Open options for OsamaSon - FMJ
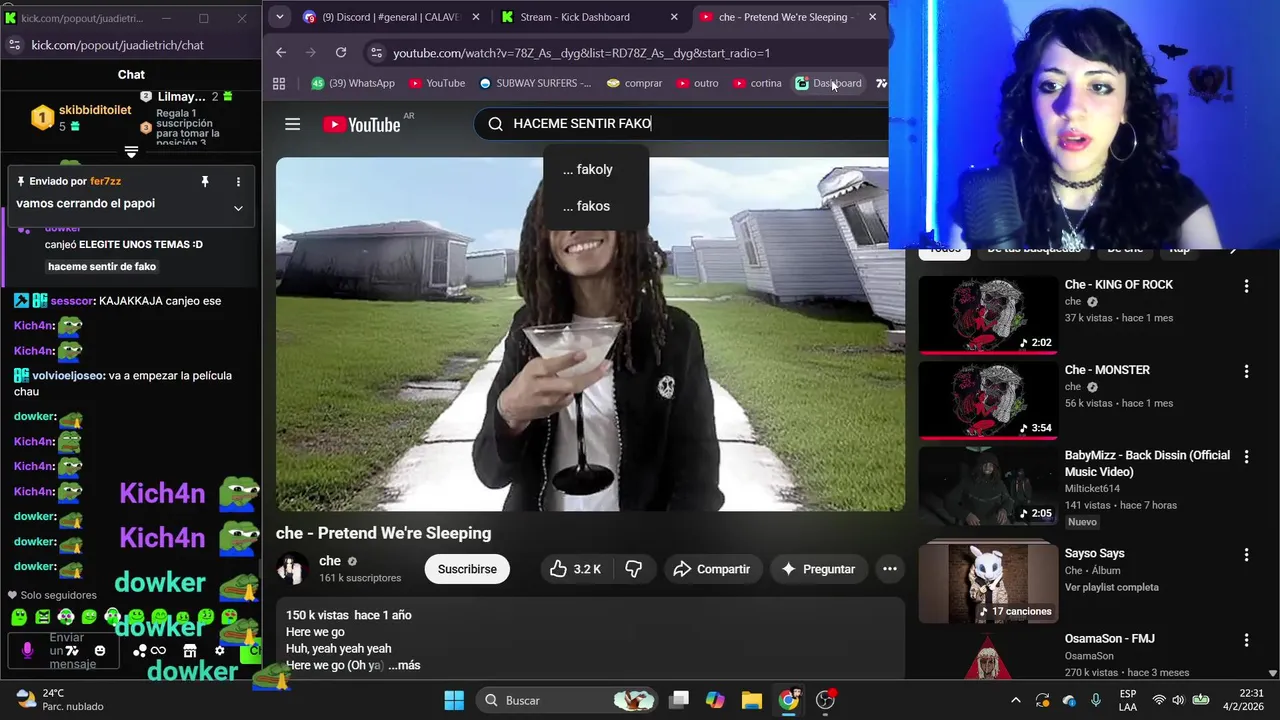Image resolution: width=1280 pixels, height=720 pixels. pyautogui.click(x=1246, y=639)
